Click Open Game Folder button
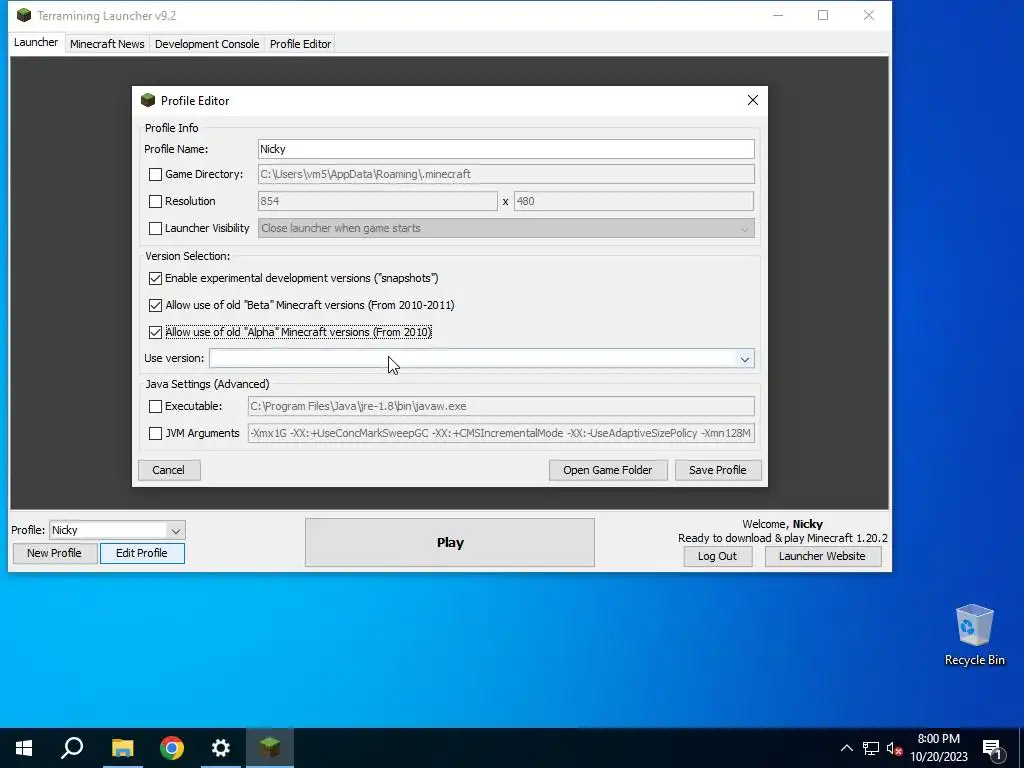The width and height of the screenshot is (1024, 768). 607,470
